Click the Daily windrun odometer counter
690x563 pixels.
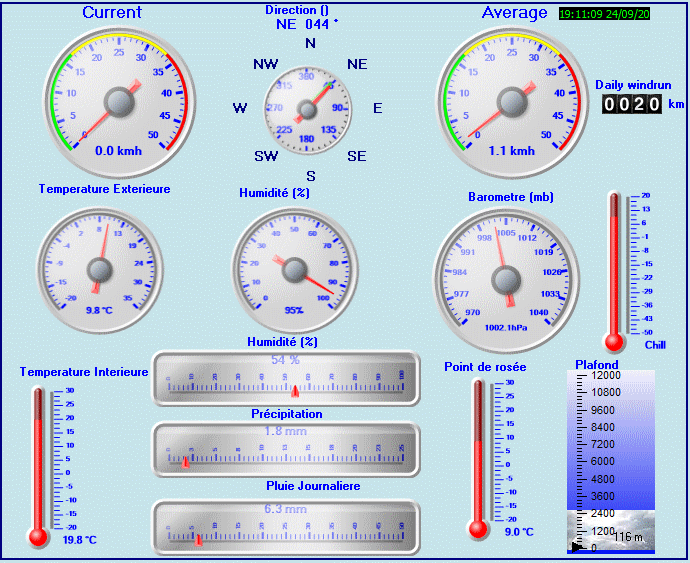point(632,104)
